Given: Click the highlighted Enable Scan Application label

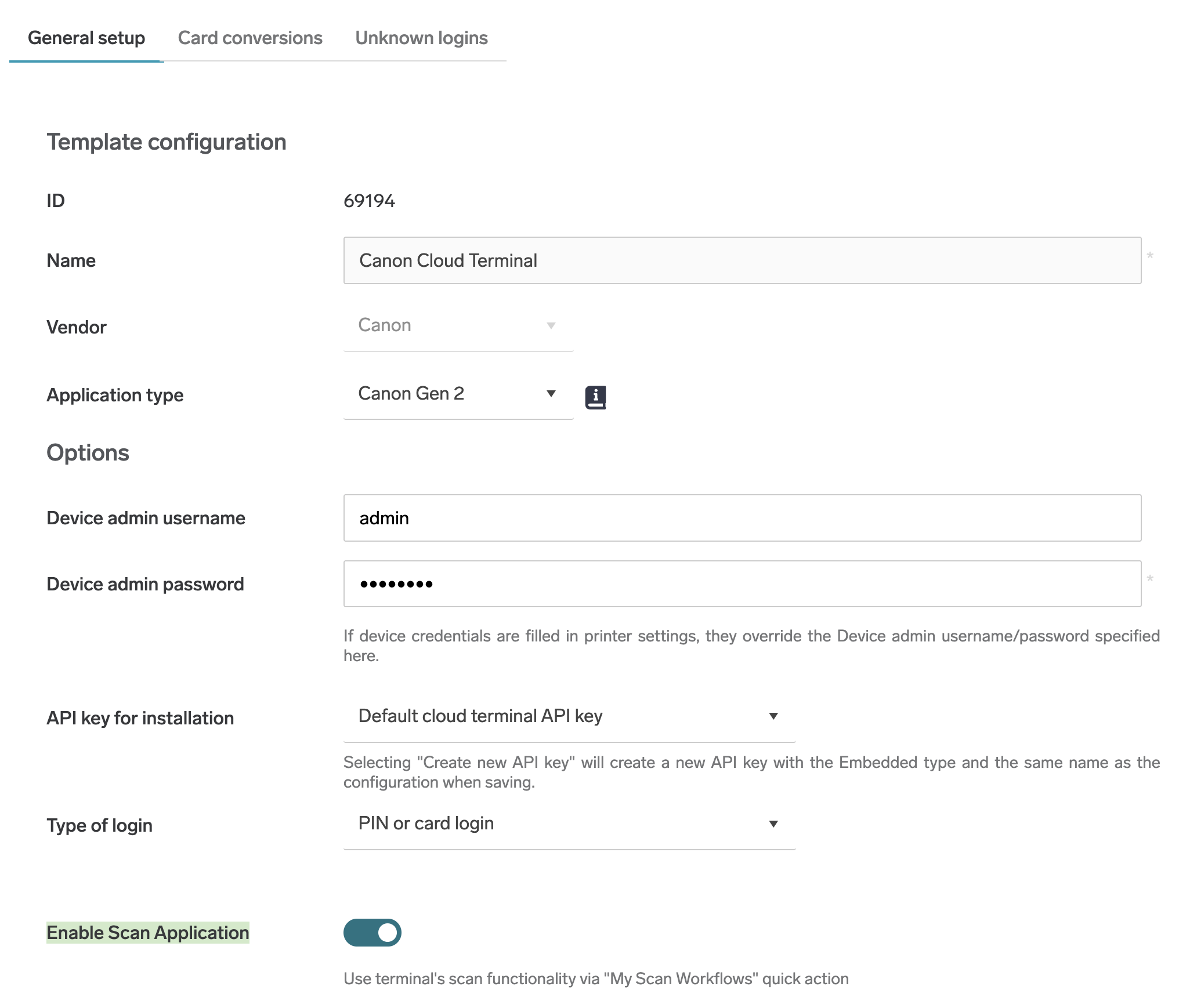Looking at the screenshot, I should tap(148, 933).
